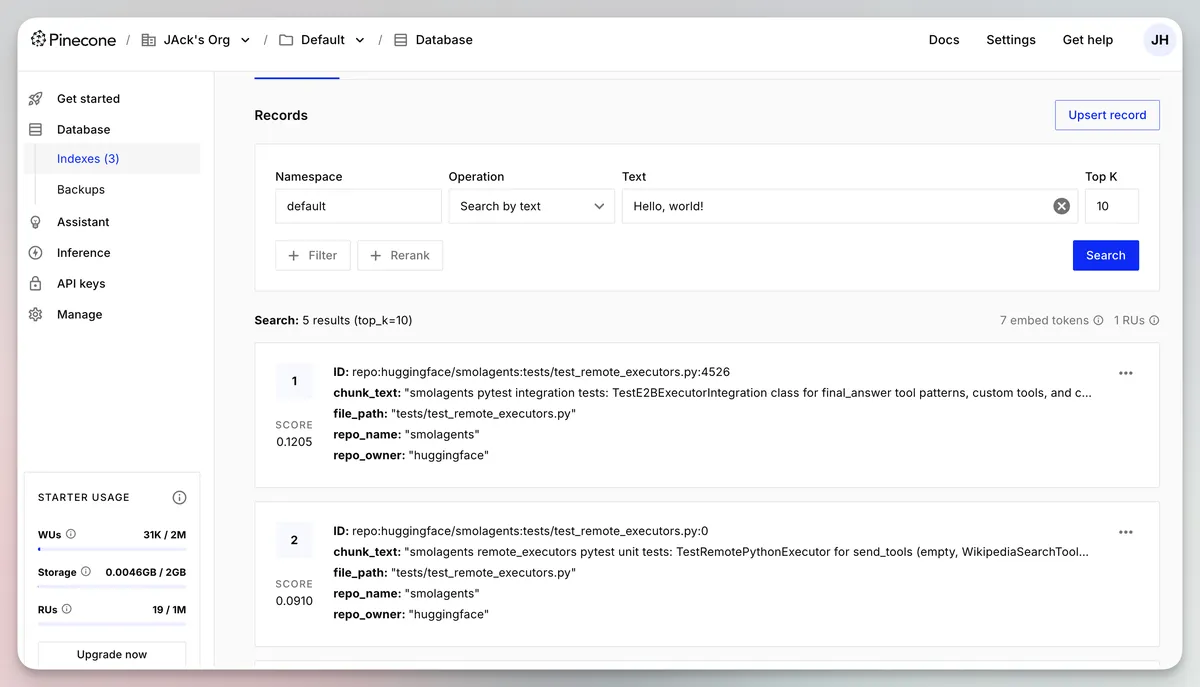Show info for embed tokens
This screenshot has height=687, width=1200.
[1098, 321]
